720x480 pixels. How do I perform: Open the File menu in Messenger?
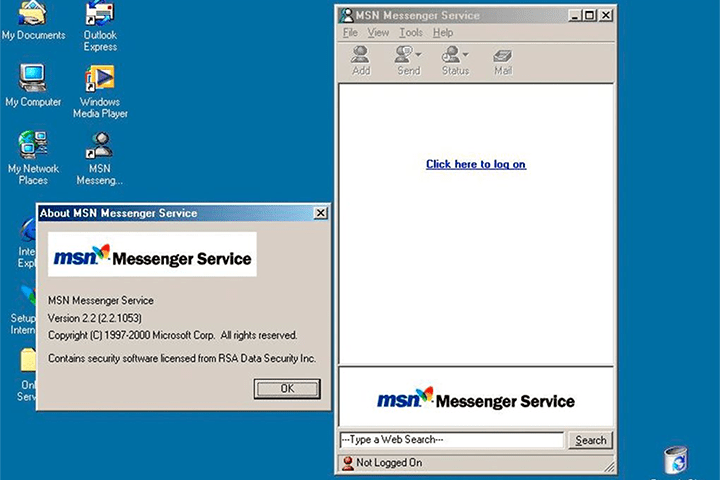pyautogui.click(x=350, y=33)
